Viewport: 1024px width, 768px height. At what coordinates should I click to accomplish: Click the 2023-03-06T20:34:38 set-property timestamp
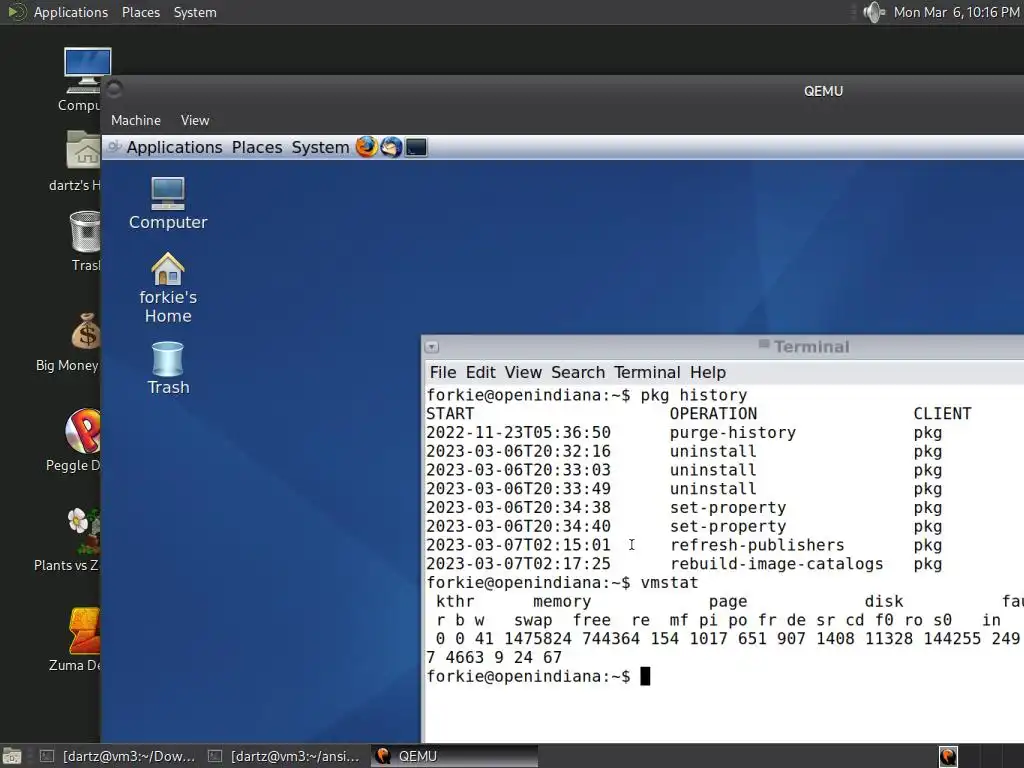coord(519,507)
